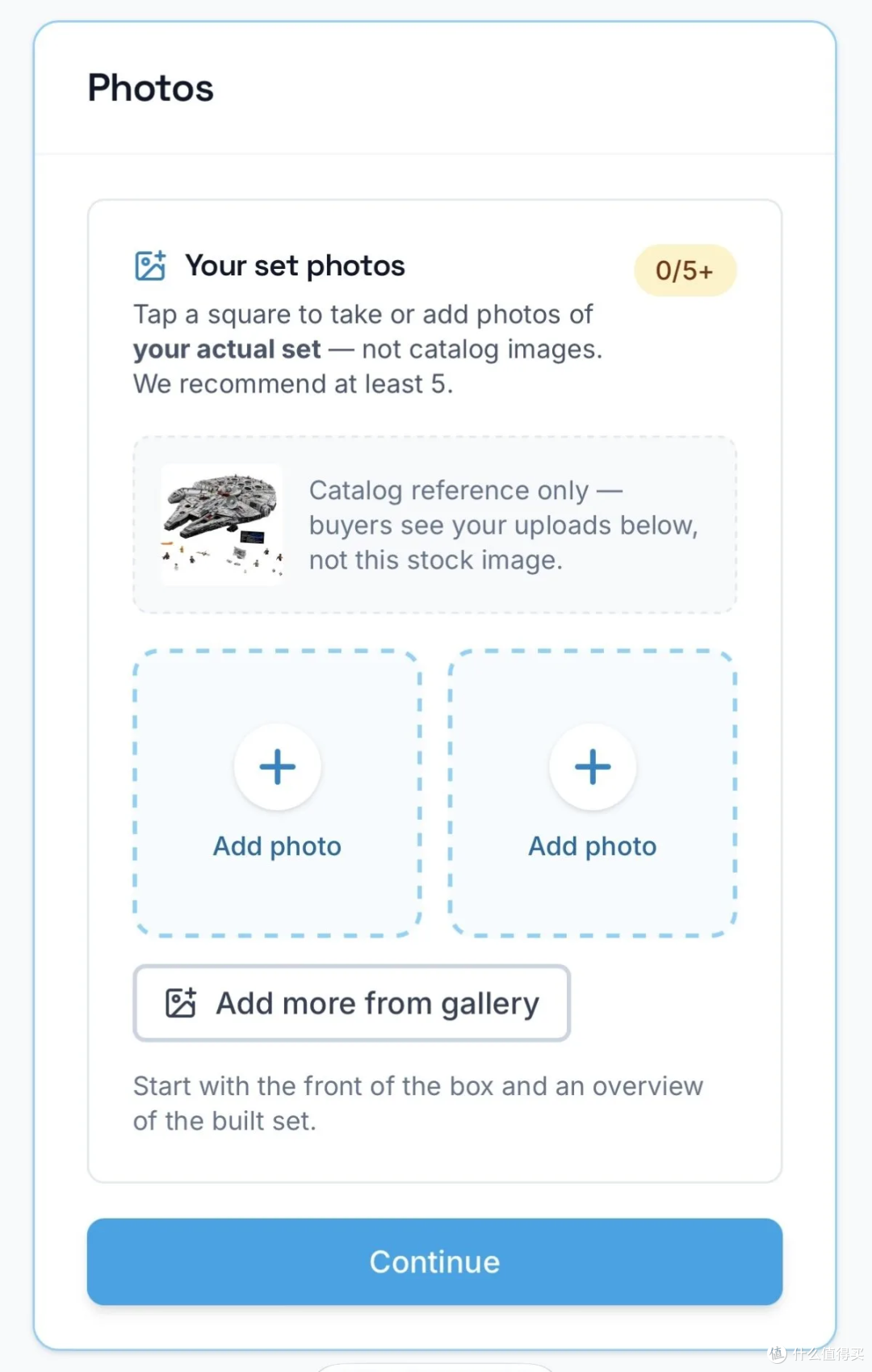Tap the plus circle in the first Add photo square
This screenshot has height=1372, width=872.
[x=277, y=766]
